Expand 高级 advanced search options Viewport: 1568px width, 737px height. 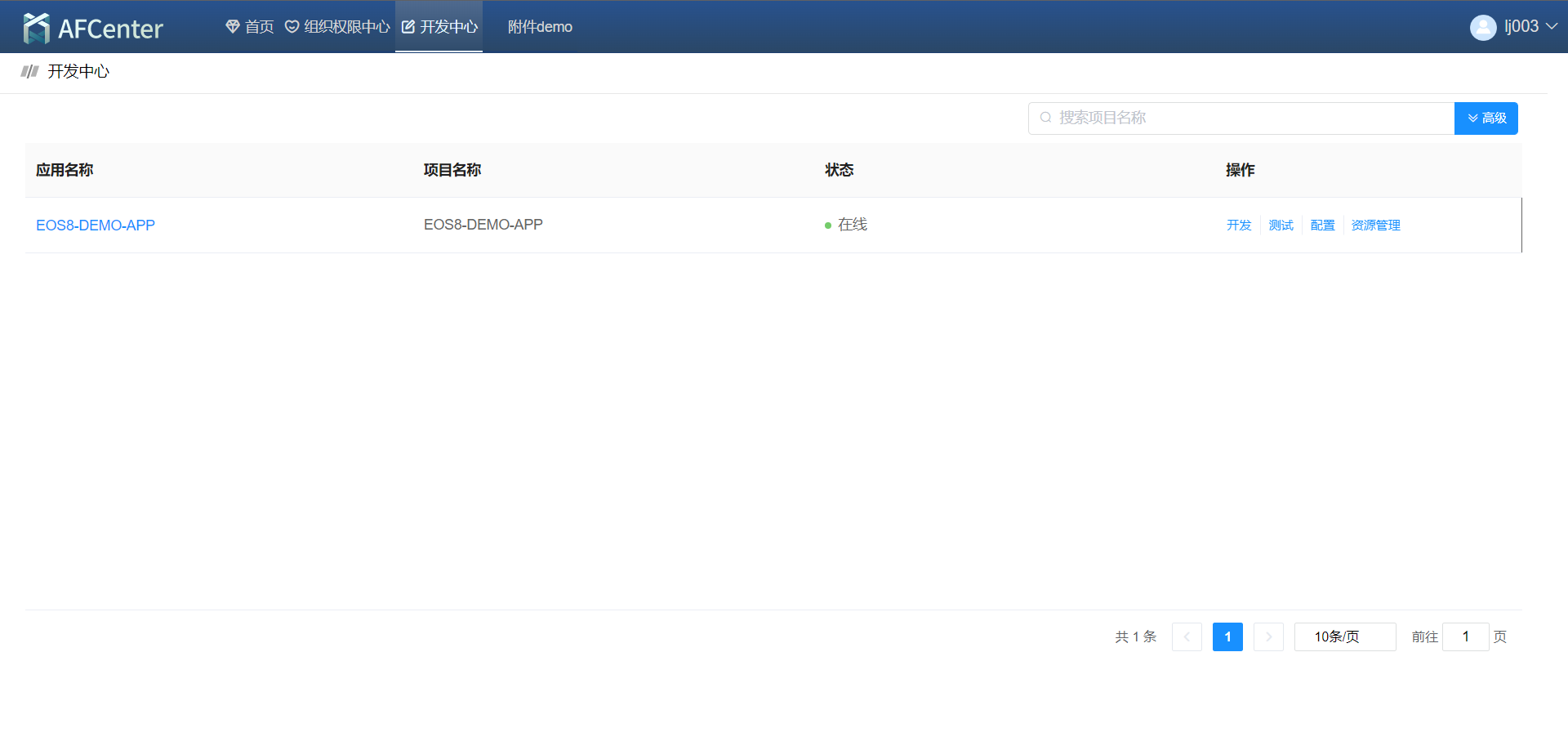(1486, 118)
